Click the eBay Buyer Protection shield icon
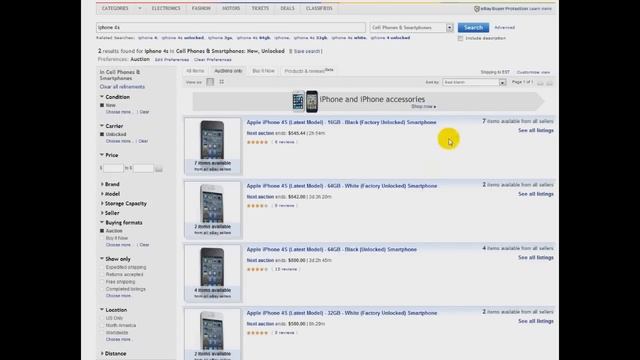 pos(476,9)
